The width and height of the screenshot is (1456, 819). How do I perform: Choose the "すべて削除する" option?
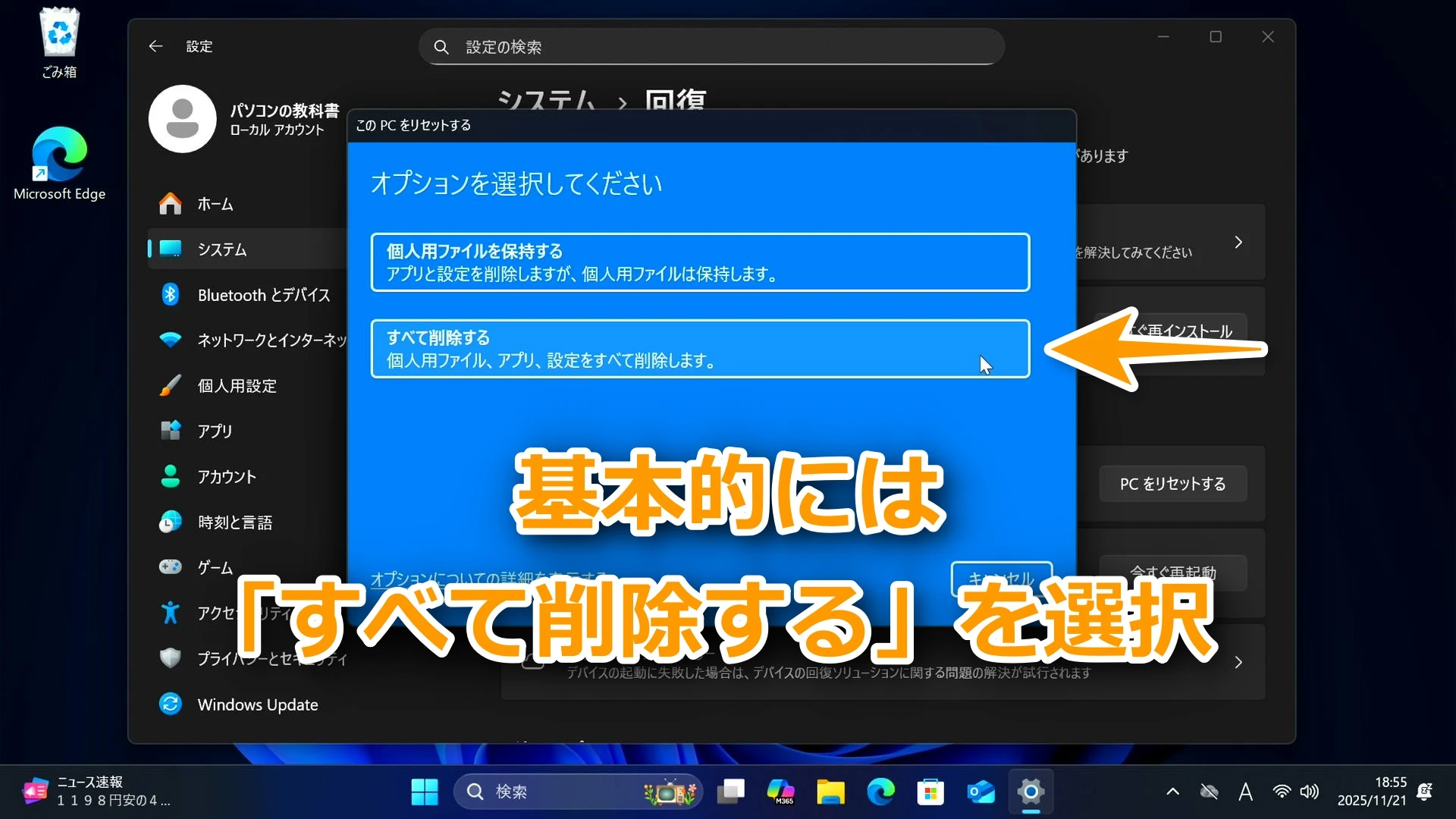699,349
